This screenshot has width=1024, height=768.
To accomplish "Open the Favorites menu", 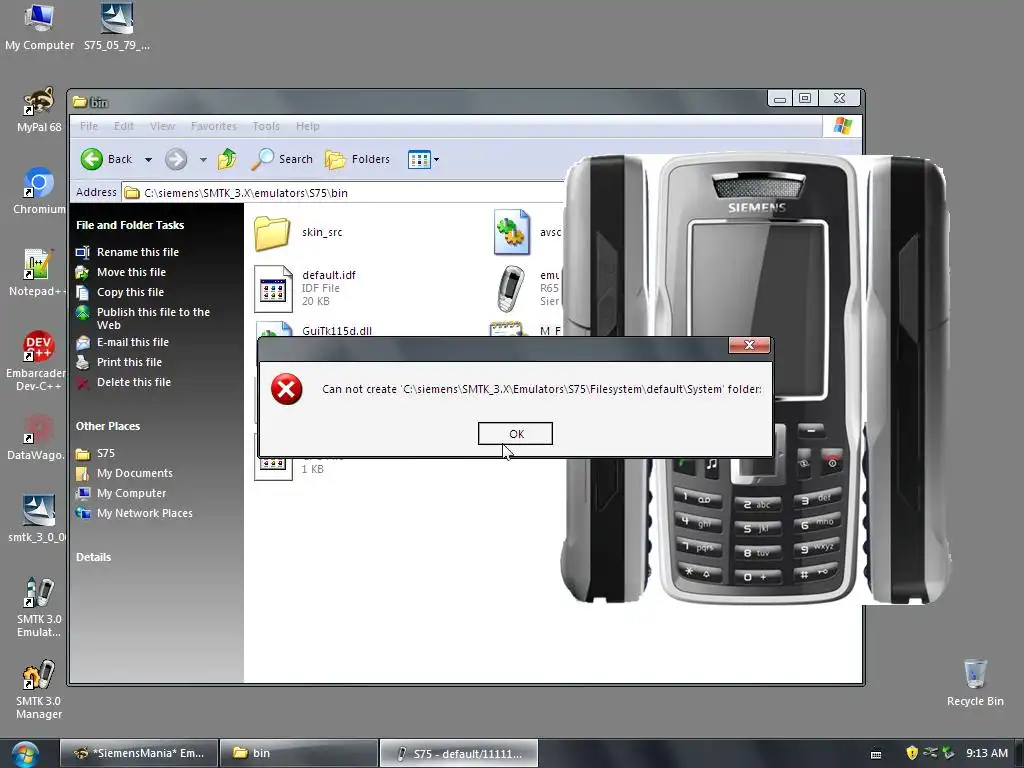I will click(x=214, y=126).
